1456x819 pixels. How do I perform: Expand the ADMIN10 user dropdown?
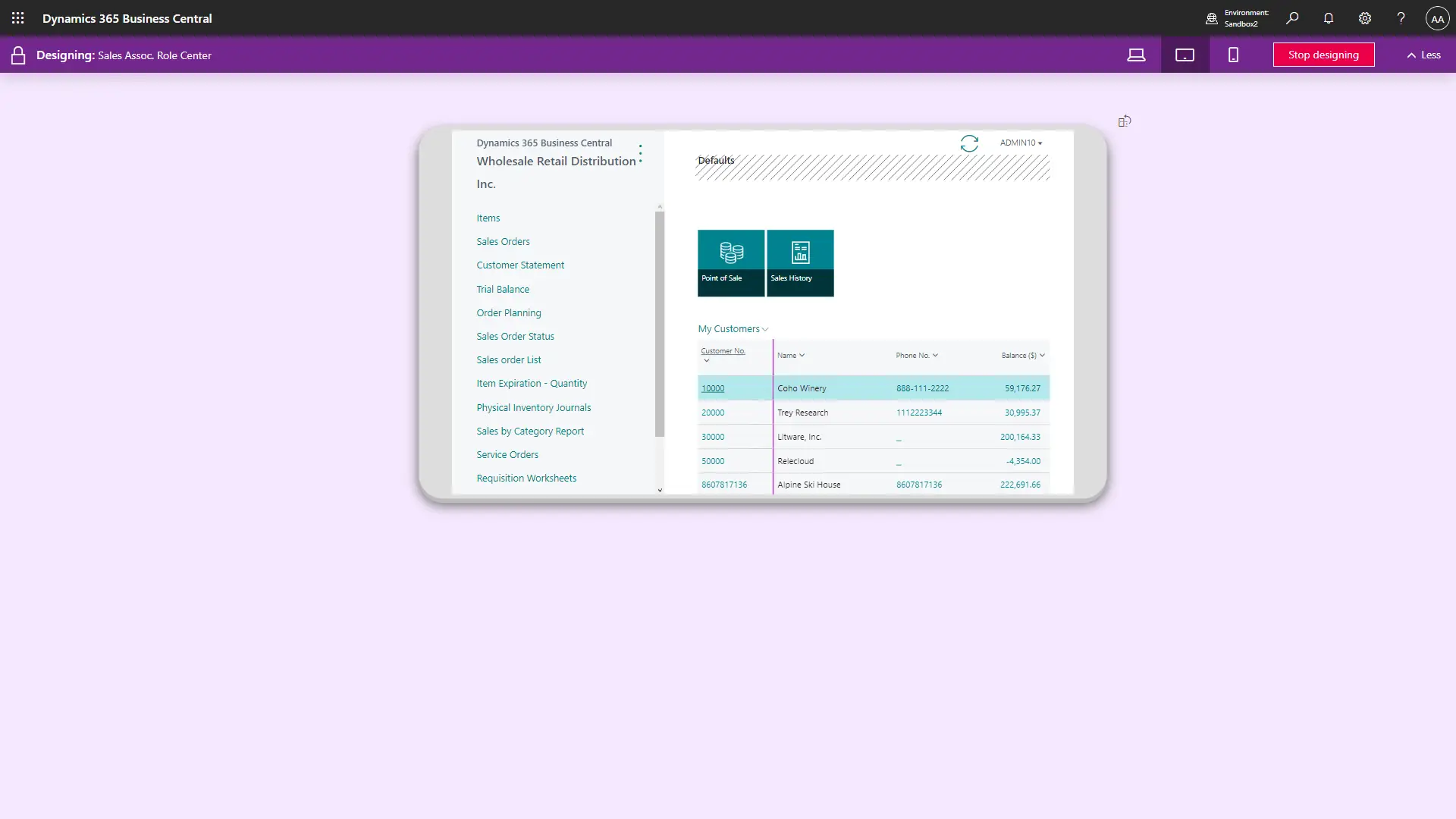point(1021,143)
